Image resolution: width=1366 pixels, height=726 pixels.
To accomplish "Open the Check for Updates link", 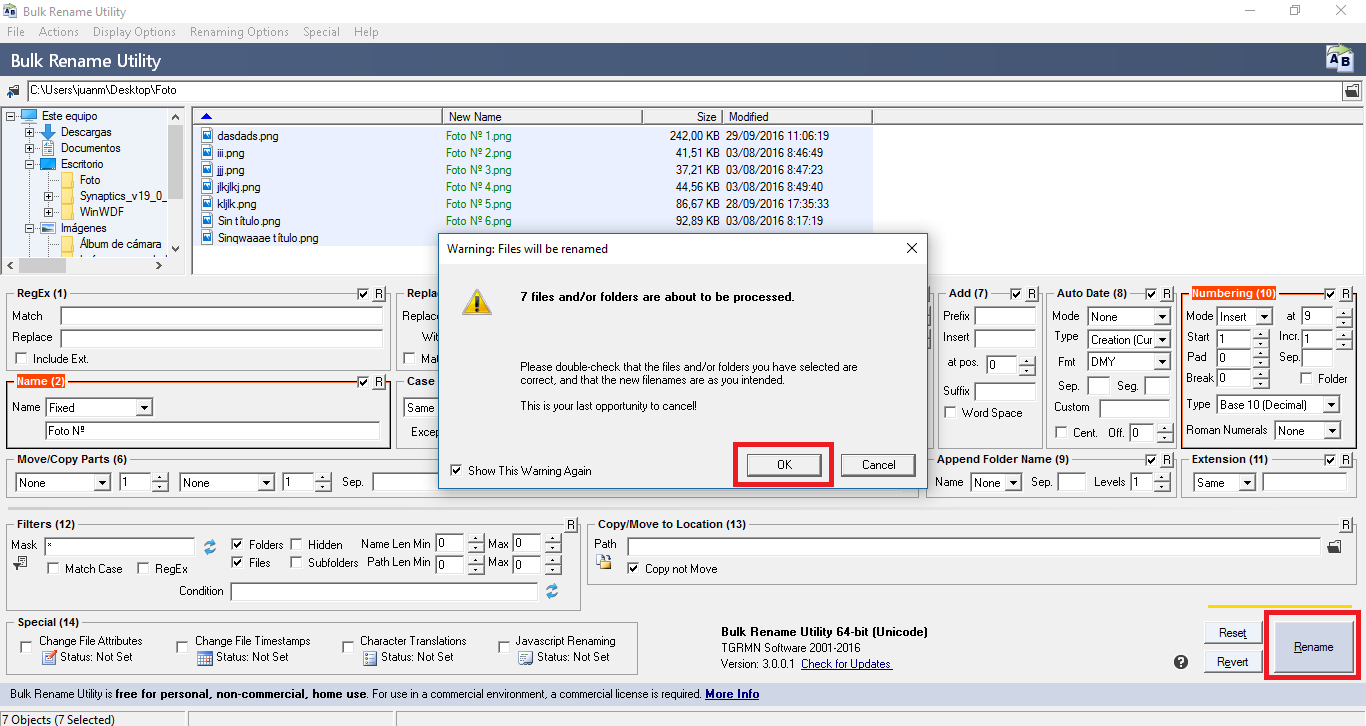I will 846,664.
